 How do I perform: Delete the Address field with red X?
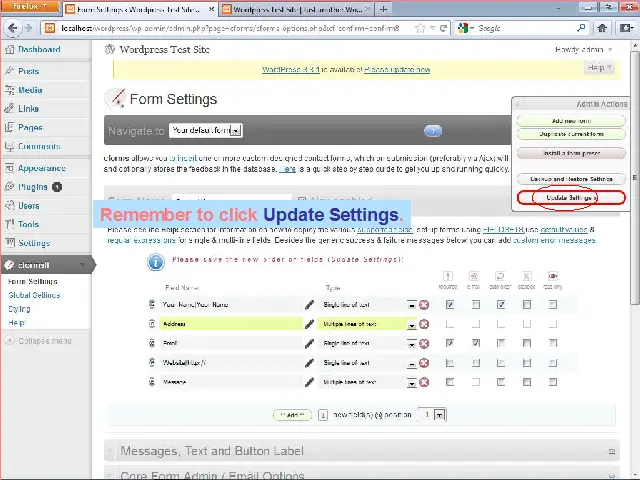(x=424, y=324)
